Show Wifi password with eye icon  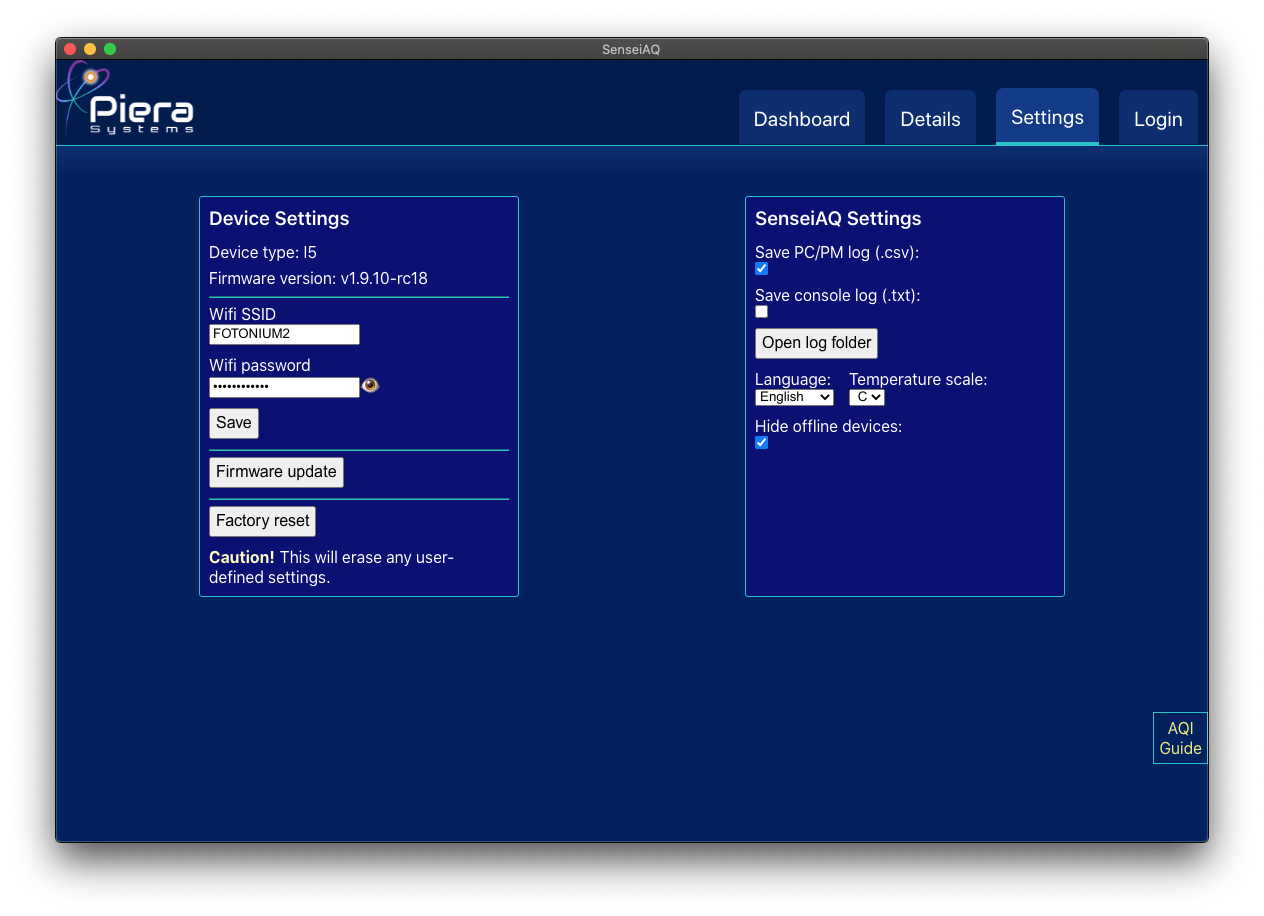click(370, 386)
